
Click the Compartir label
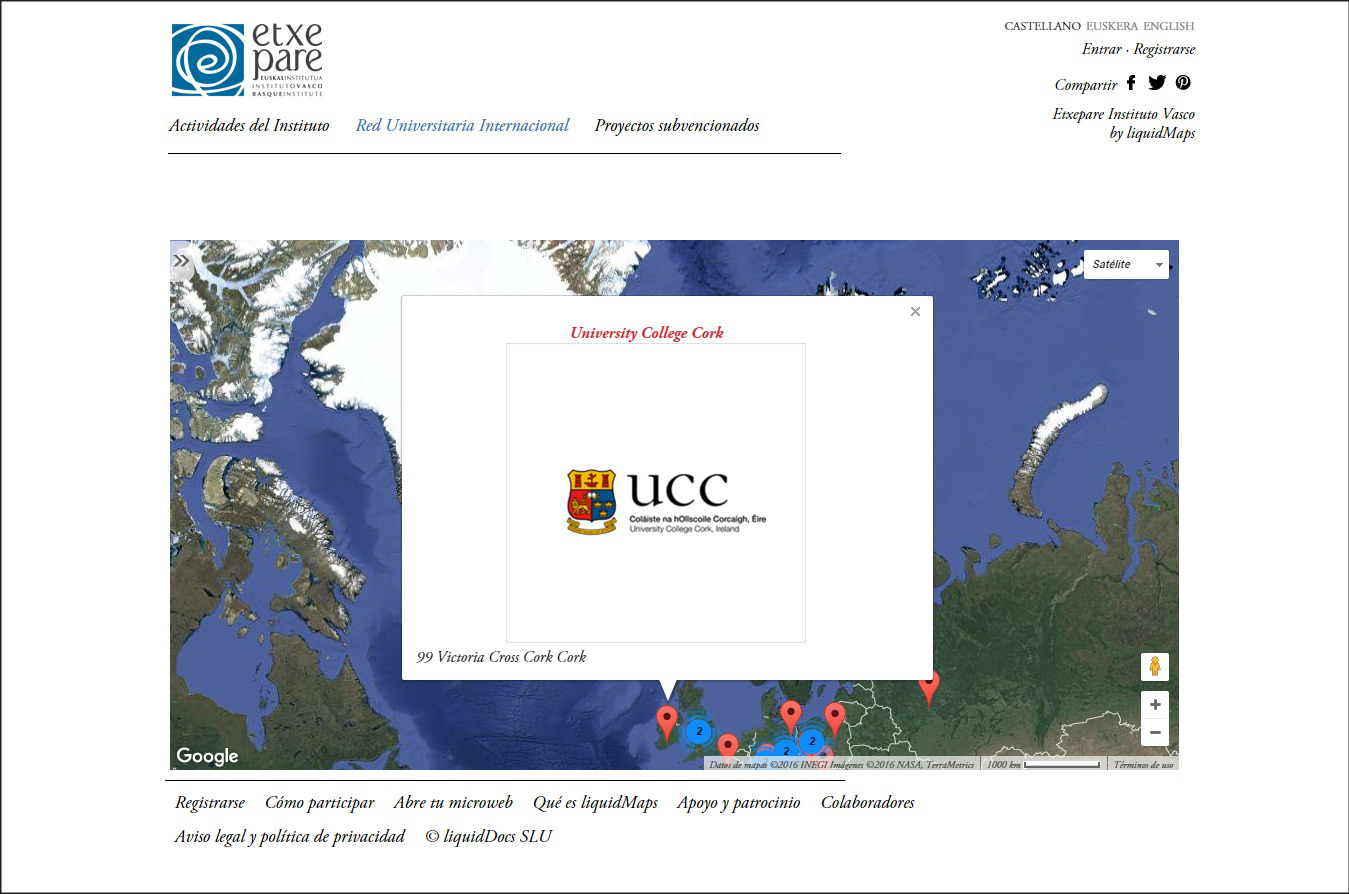coord(1086,85)
